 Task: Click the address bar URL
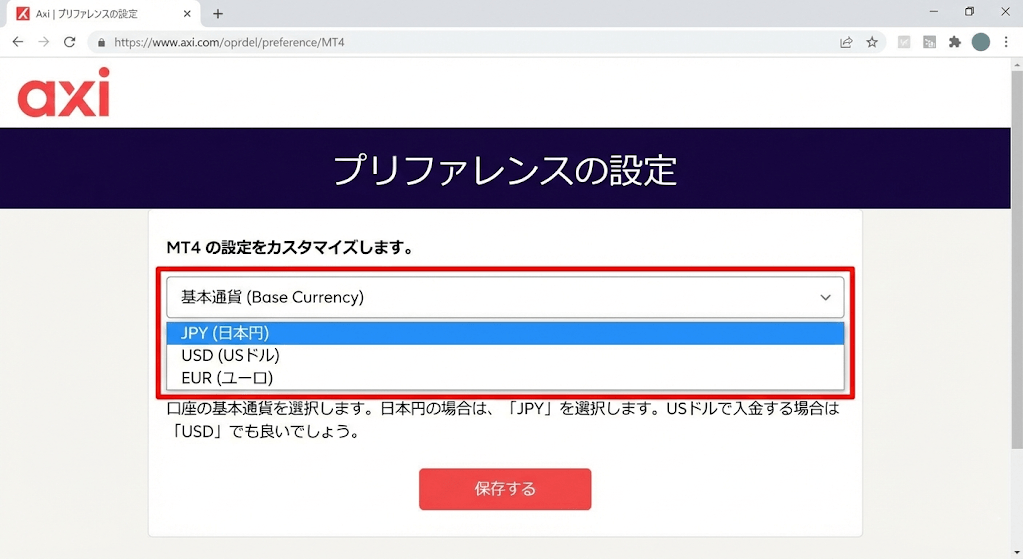229,42
